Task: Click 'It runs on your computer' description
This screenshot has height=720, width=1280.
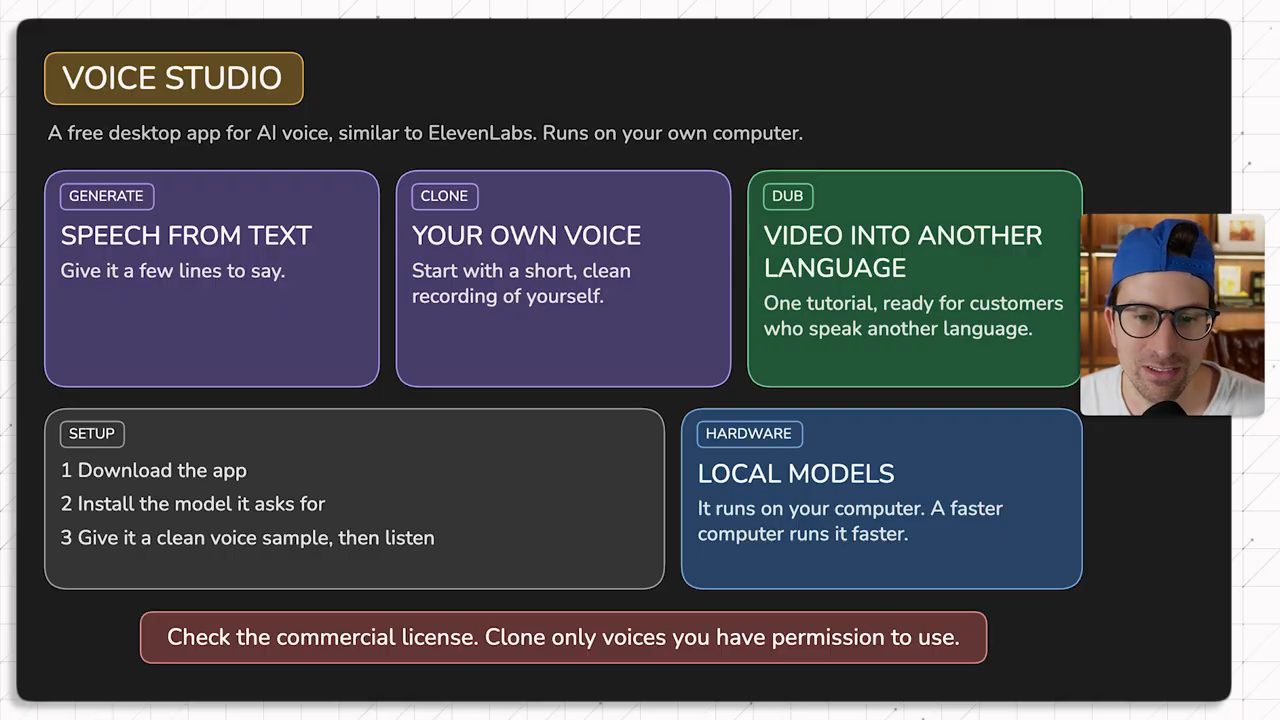Action: point(850,521)
